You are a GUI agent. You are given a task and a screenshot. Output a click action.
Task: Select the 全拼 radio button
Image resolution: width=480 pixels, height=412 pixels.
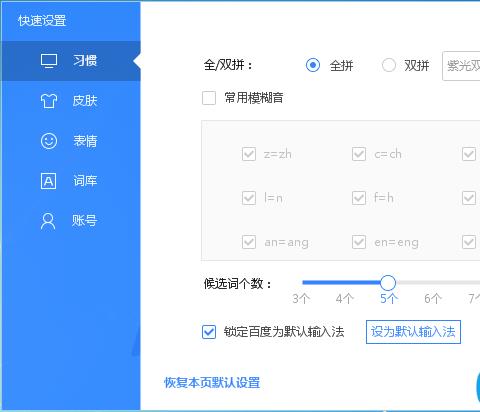tap(313, 65)
